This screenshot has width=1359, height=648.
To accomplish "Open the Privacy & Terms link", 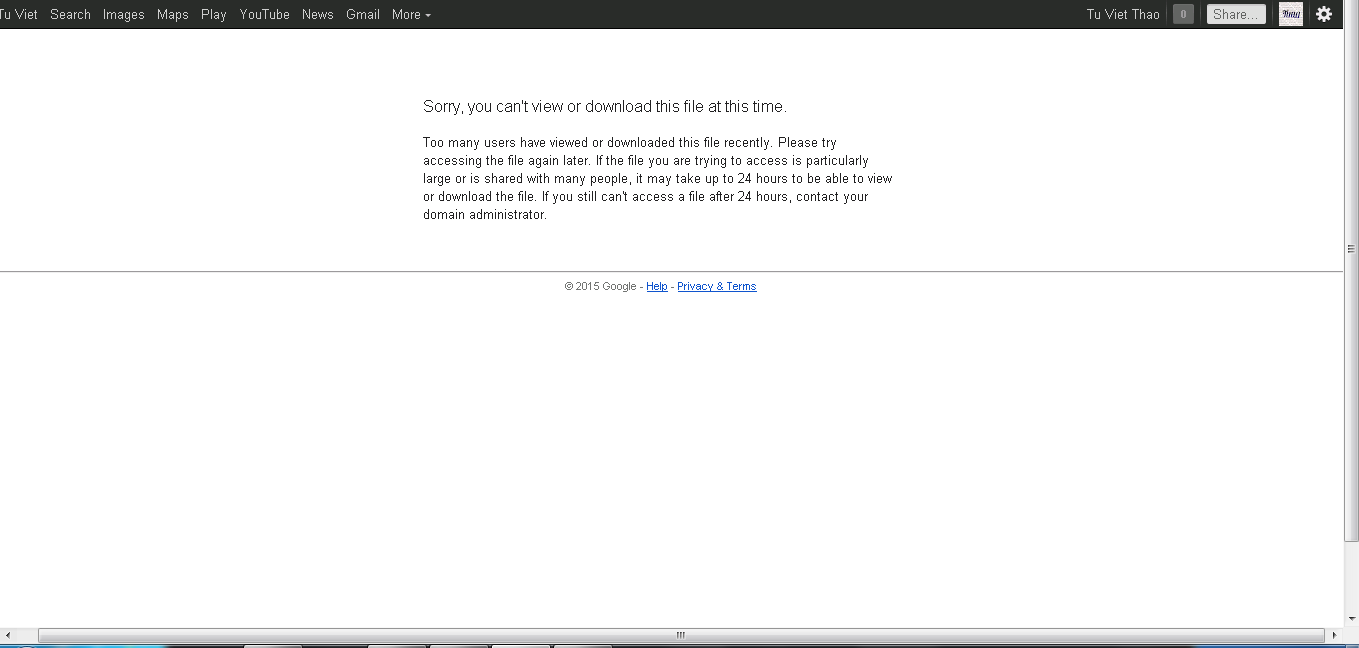I will pos(716,286).
